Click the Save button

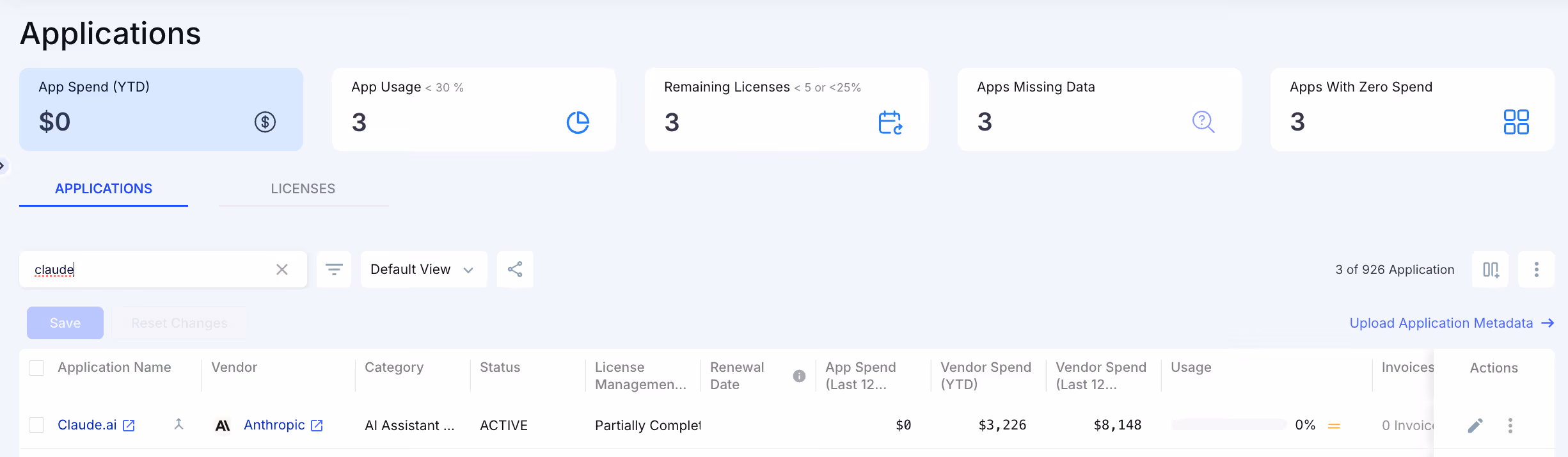65,323
